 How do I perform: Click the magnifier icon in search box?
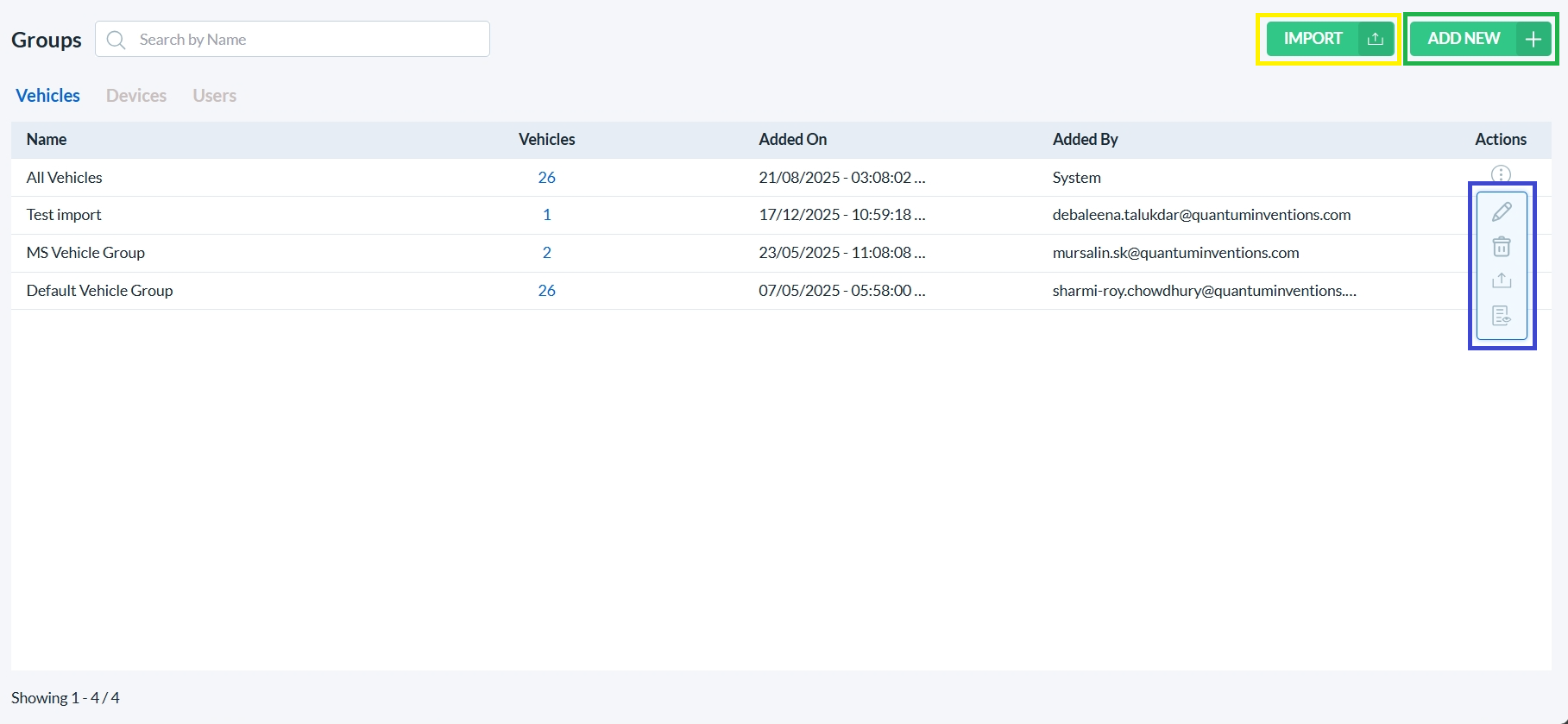pos(116,40)
